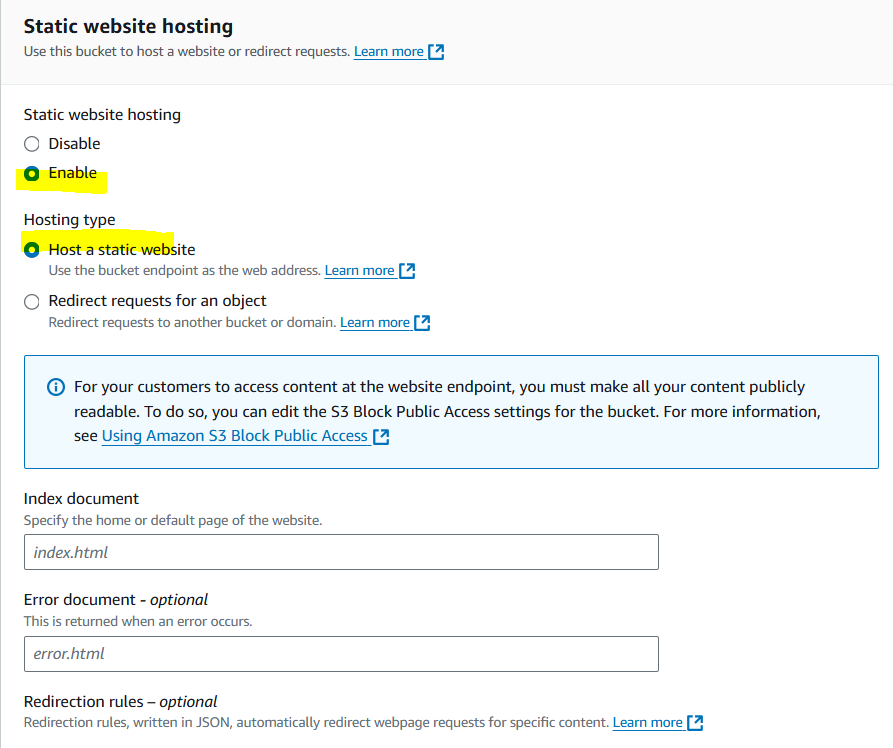Focus the Index document input field
893x748 pixels.
click(341, 552)
